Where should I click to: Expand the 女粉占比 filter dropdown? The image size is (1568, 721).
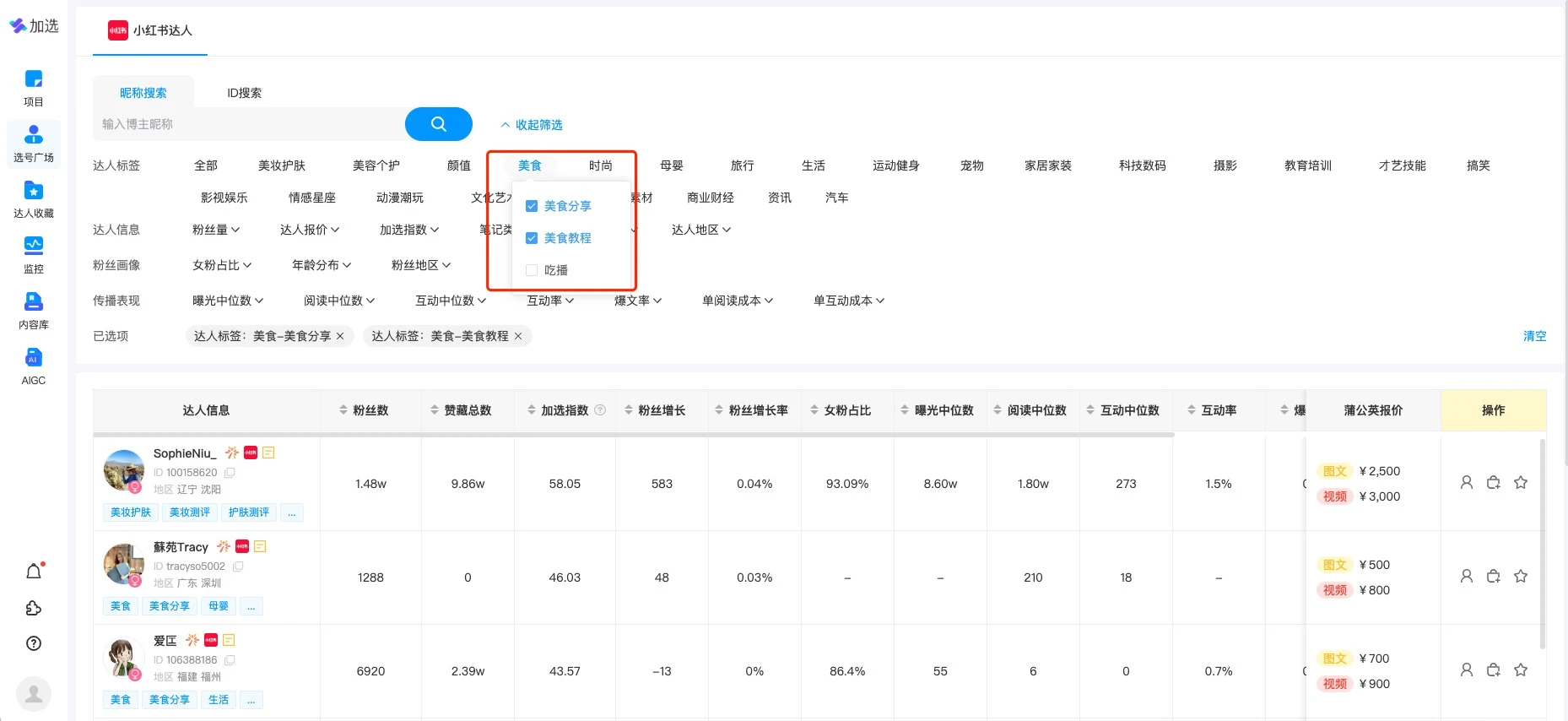pos(222,265)
